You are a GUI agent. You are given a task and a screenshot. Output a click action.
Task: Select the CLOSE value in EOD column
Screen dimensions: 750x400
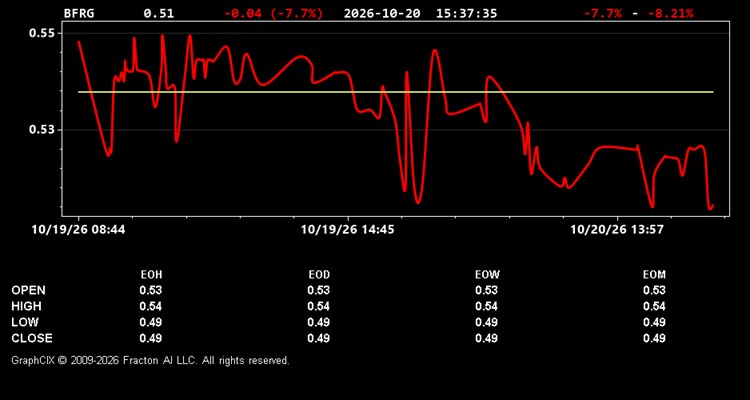(x=319, y=338)
